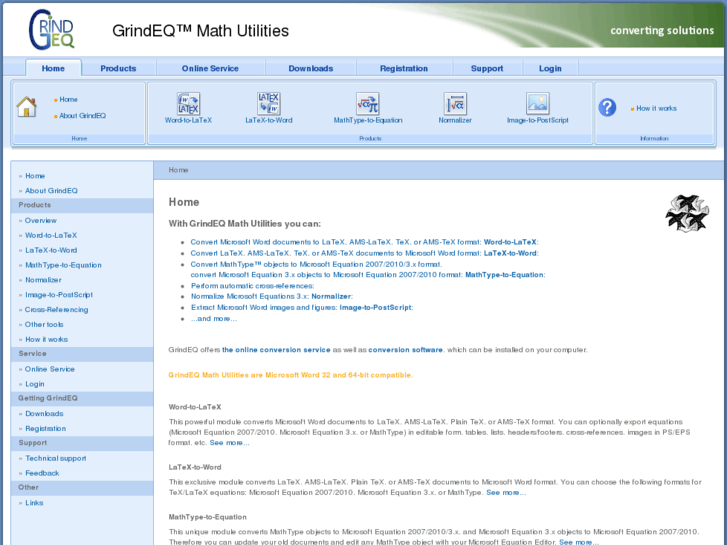Screen dimensions: 727x545
Task: Click the blue question mark icon
Action: point(607,108)
